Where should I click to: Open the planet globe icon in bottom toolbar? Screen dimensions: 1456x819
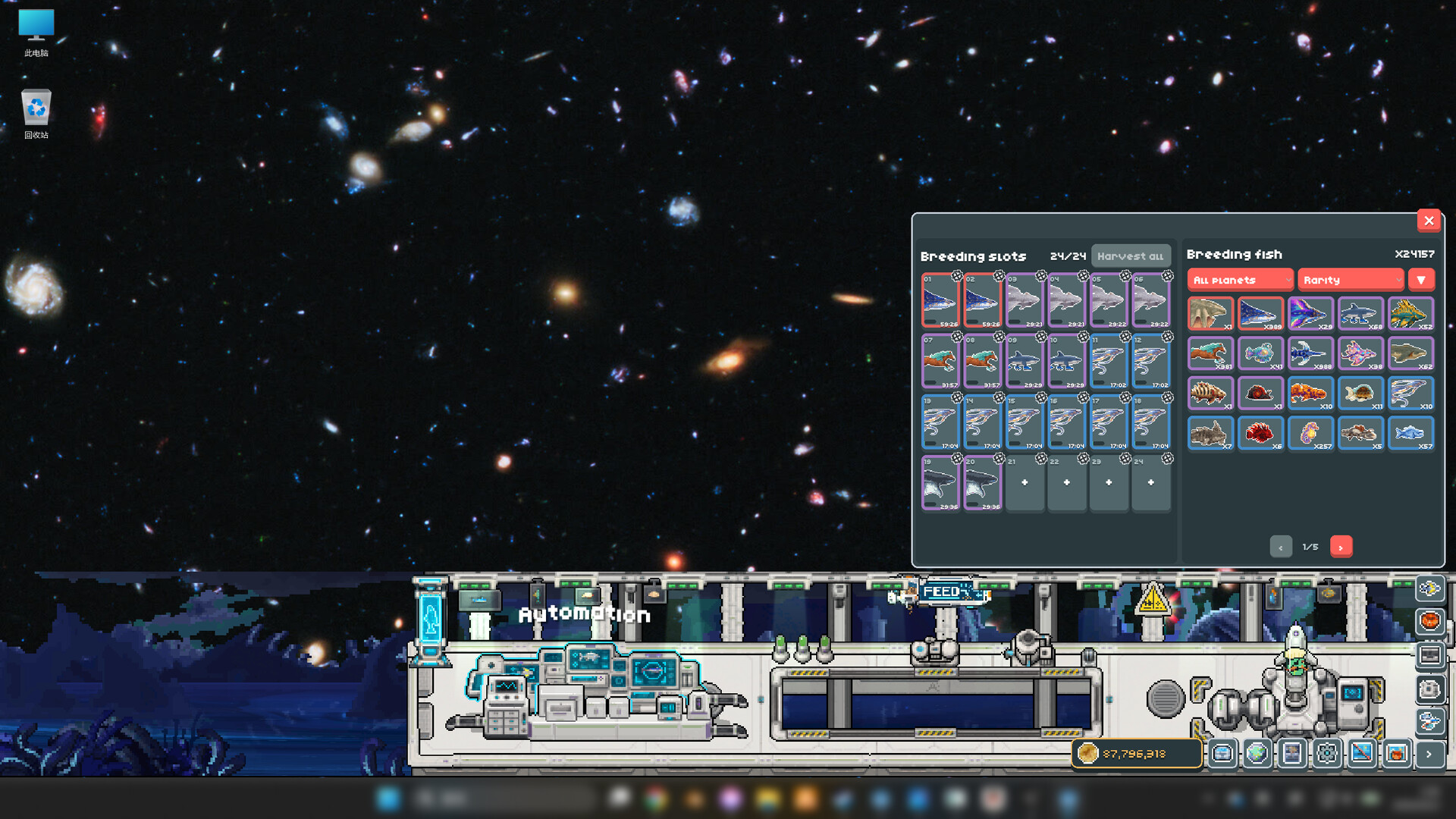1257,754
